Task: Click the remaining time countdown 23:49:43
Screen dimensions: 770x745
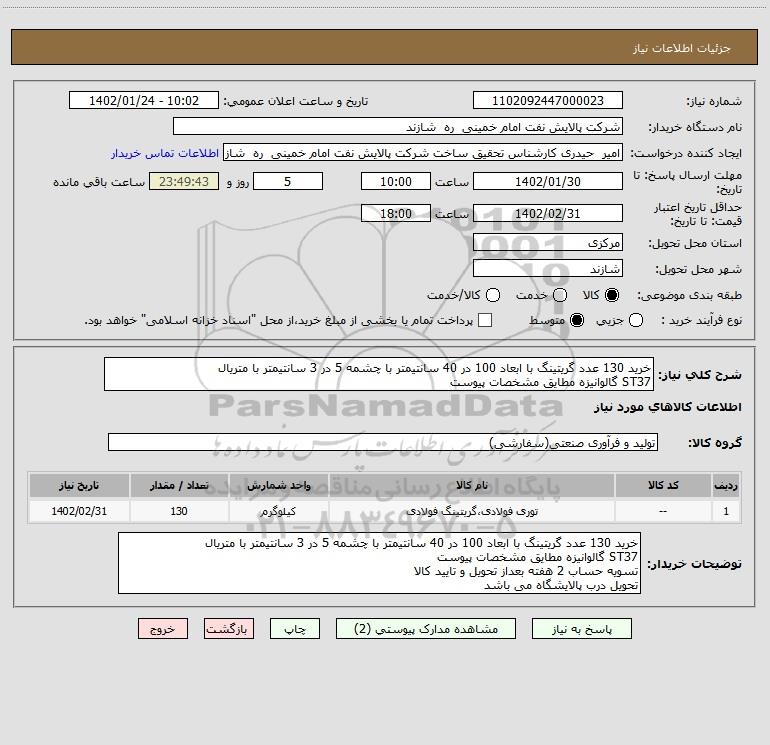Action: point(184,181)
